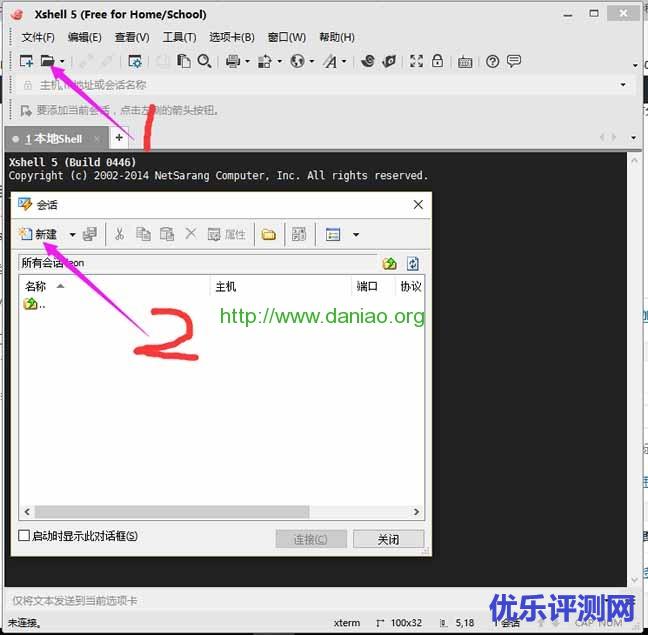Click the 关闭 button in Sessions dialog
The height and width of the screenshot is (635, 648).
coord(388,539)
